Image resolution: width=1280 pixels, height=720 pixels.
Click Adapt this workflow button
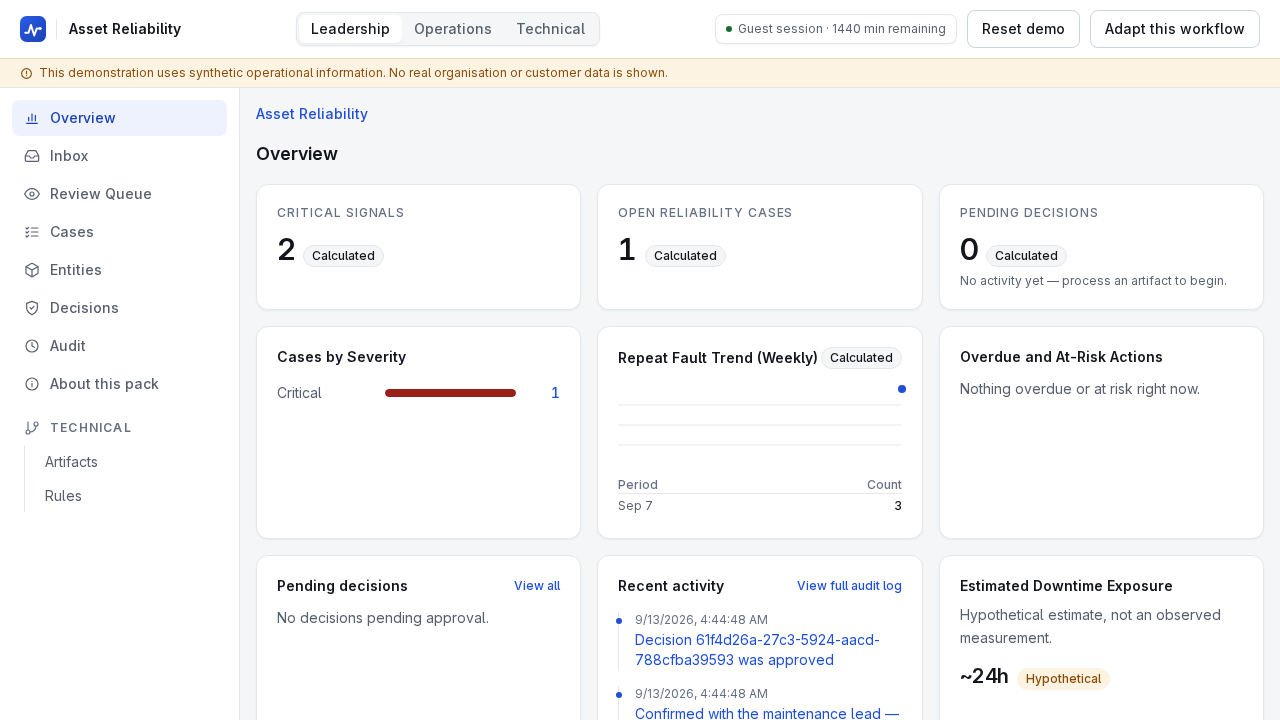point(1175,29)
